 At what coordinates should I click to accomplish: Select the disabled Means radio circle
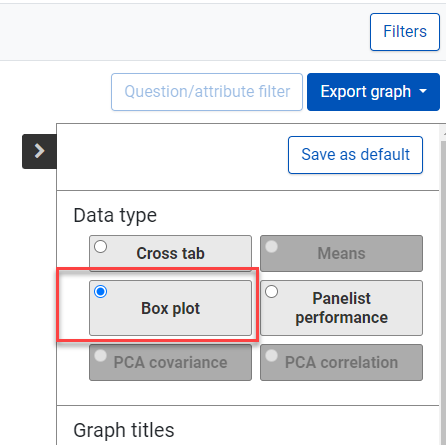point(271,247)
